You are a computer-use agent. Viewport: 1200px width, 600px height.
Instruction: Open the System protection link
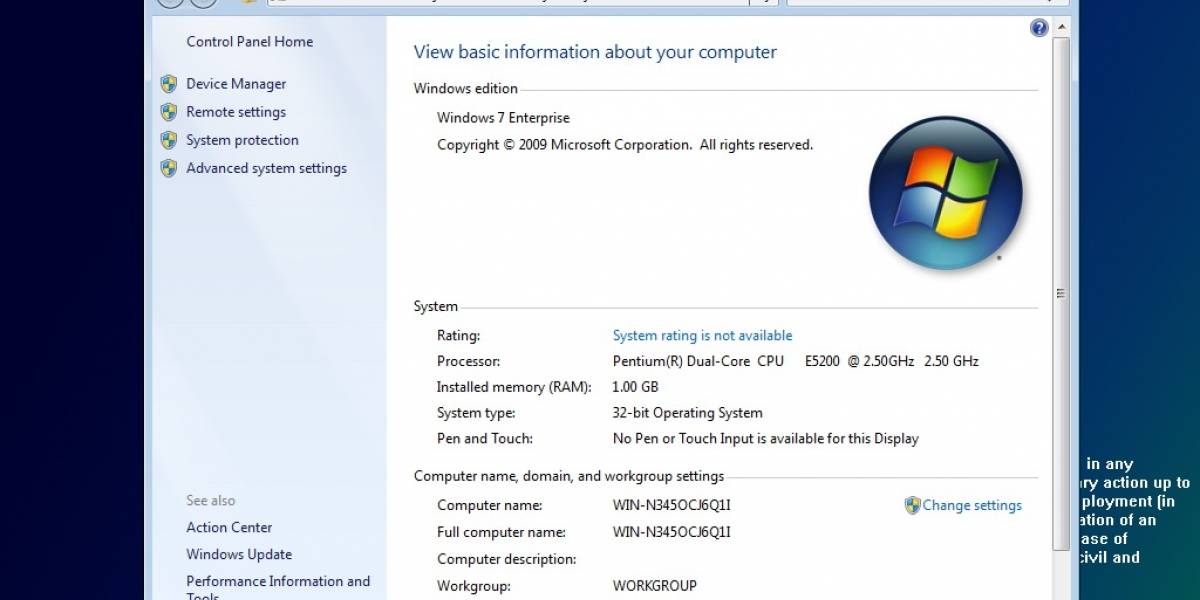coord(242,140)
